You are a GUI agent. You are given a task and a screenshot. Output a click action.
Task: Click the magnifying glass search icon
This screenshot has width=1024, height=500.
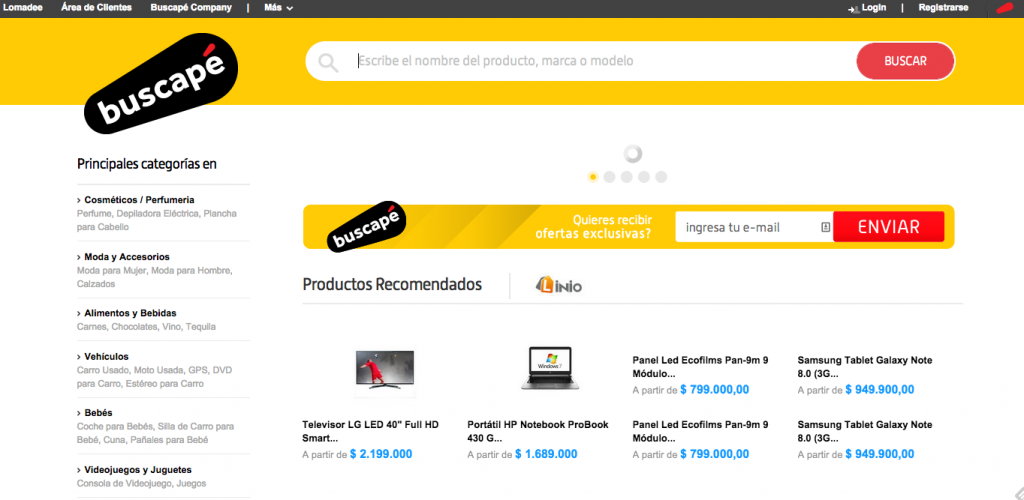pyautogui.click(x=328, y=62)
